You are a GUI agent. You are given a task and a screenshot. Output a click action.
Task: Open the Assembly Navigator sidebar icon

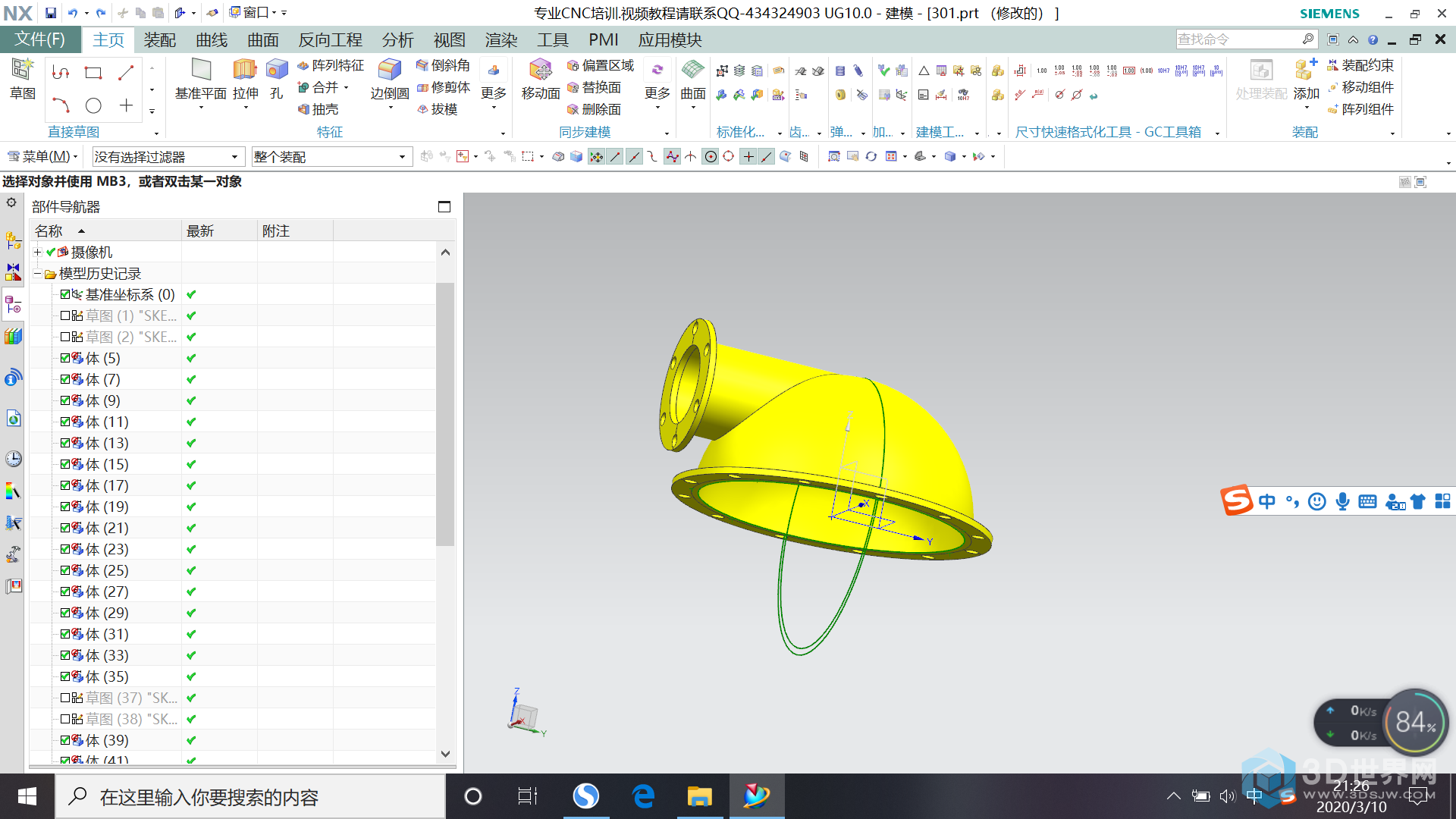(13, 240)
